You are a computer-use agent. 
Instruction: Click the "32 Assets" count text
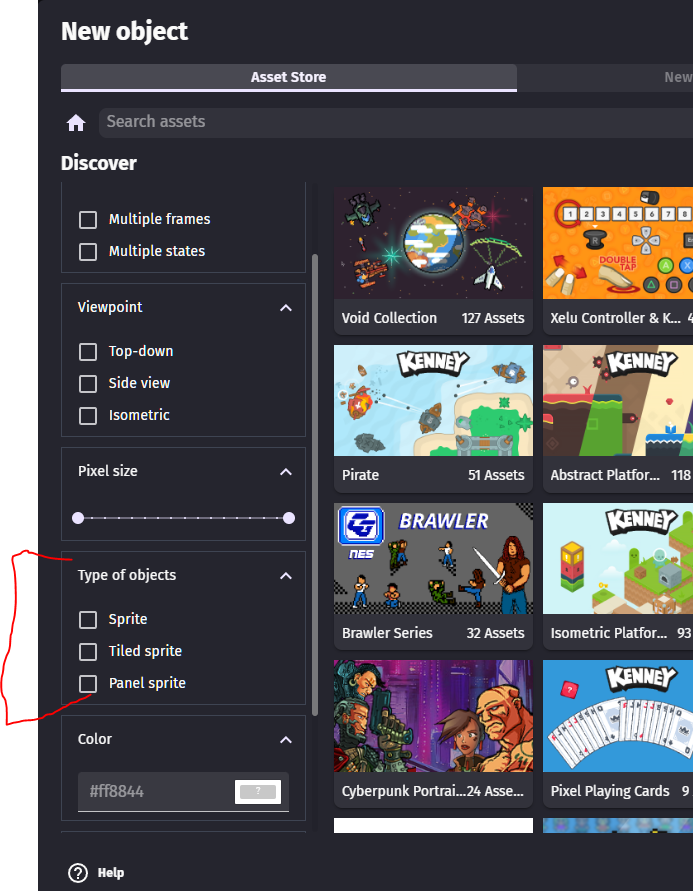click(495, 633)
